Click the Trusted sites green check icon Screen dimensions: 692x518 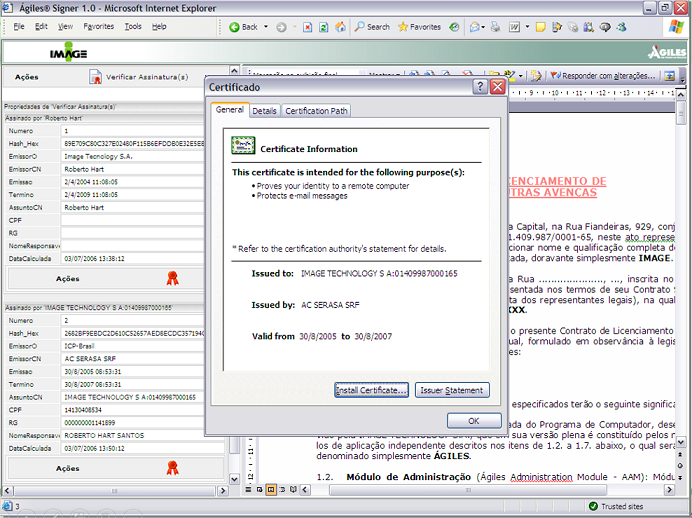pyautogui.click(x=593, y=506)
